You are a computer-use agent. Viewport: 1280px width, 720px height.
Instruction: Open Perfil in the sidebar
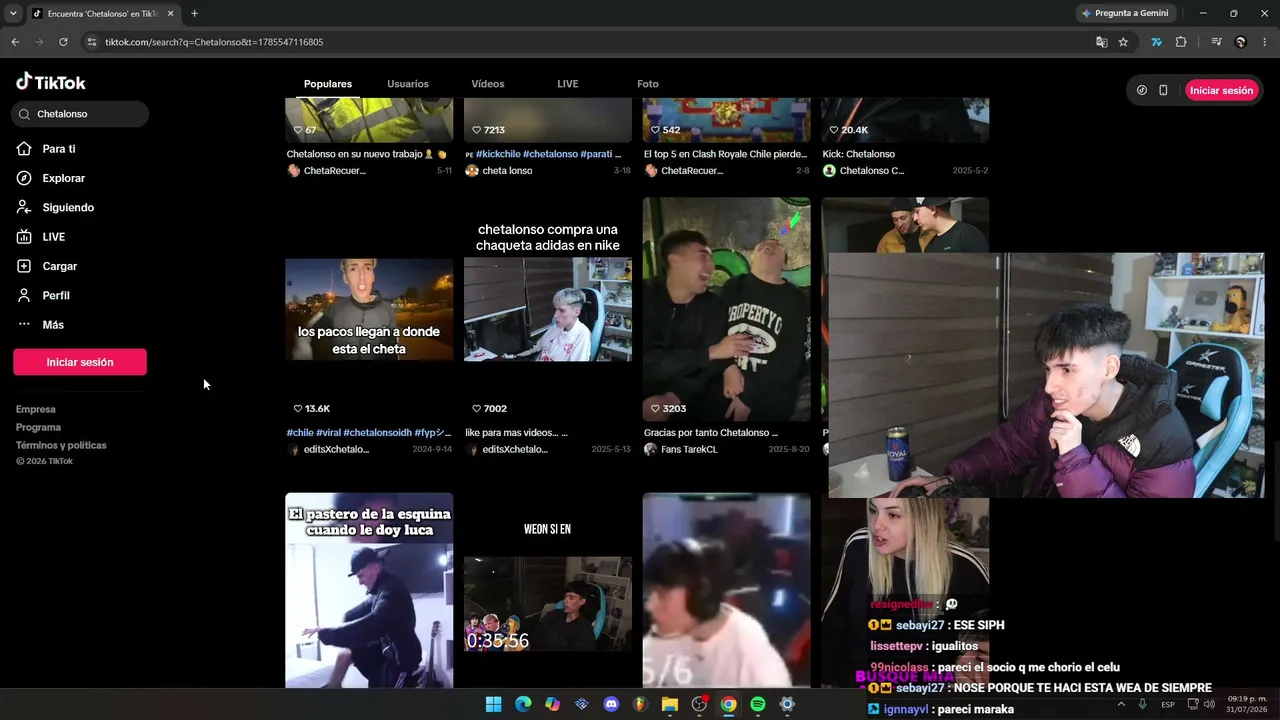click(x=43, y=296)
